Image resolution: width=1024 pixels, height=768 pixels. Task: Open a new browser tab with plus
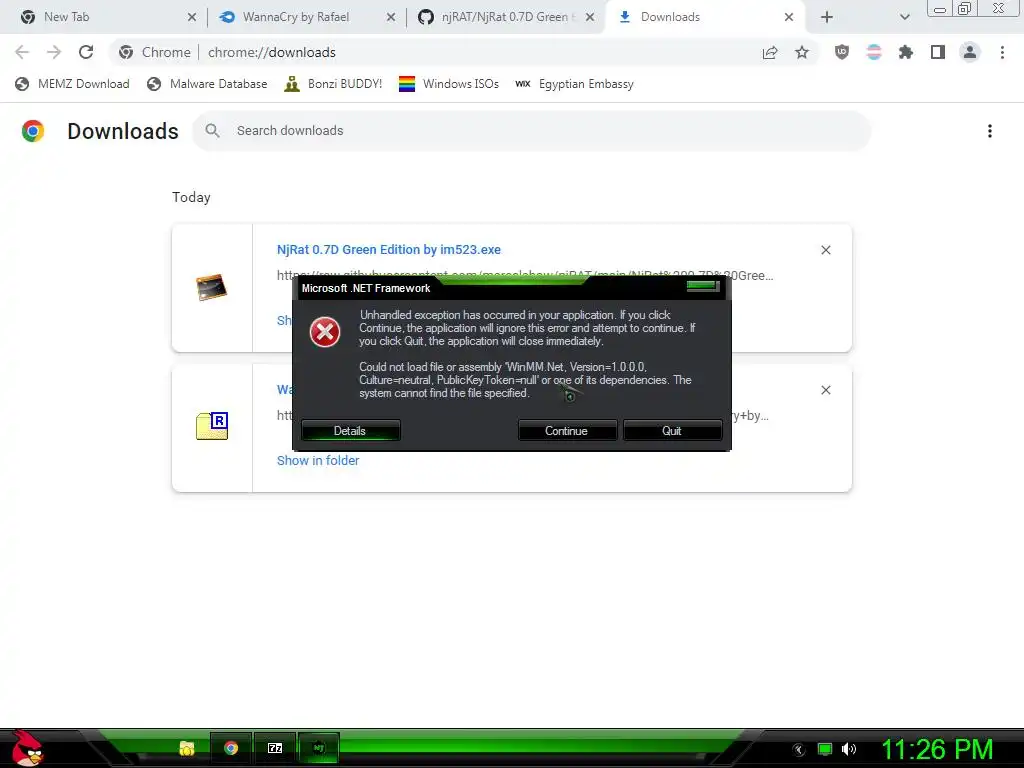click(x=827, y=18)
